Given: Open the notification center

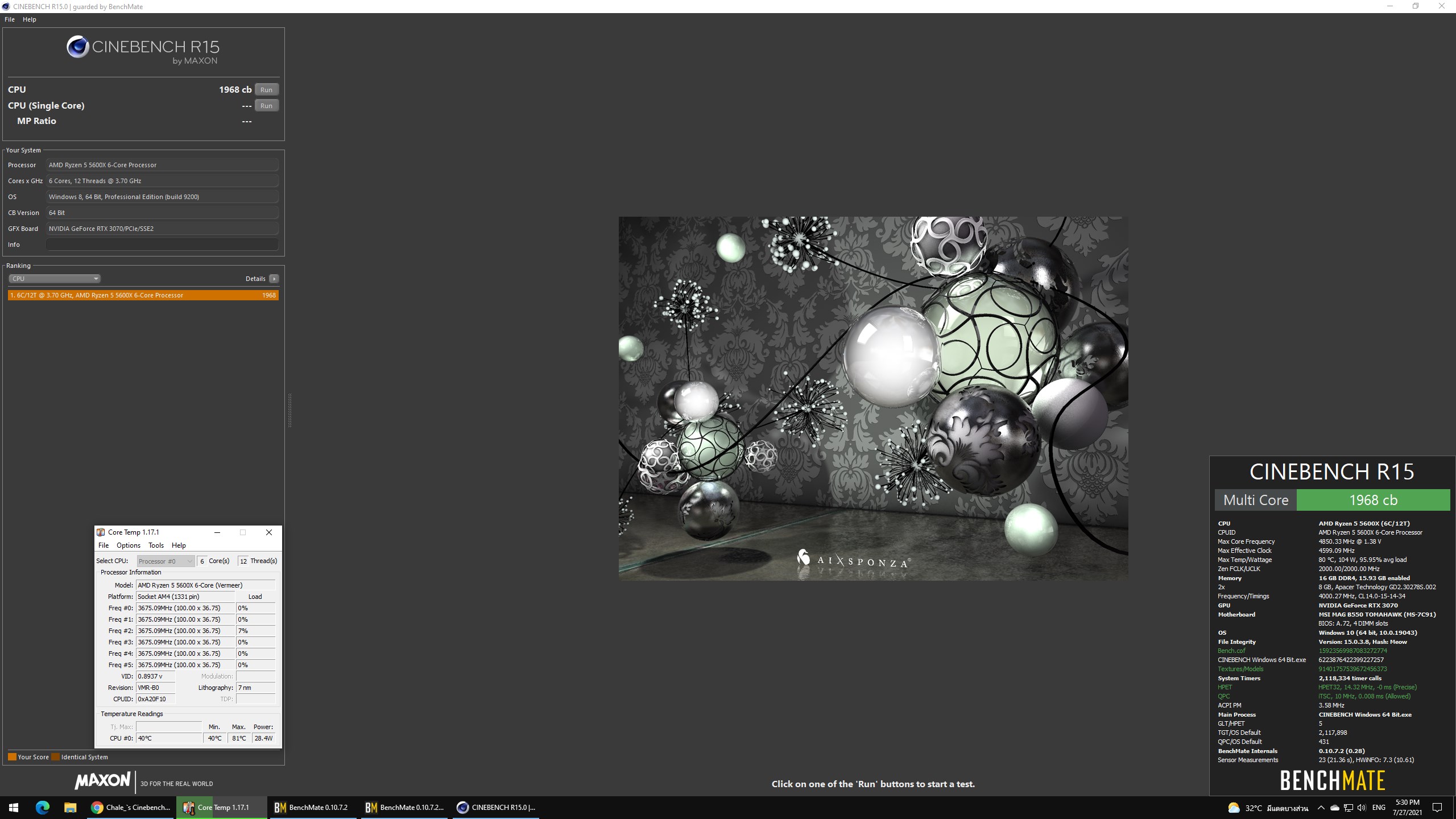Looking at the screenshot, I should coord(1437,808).
